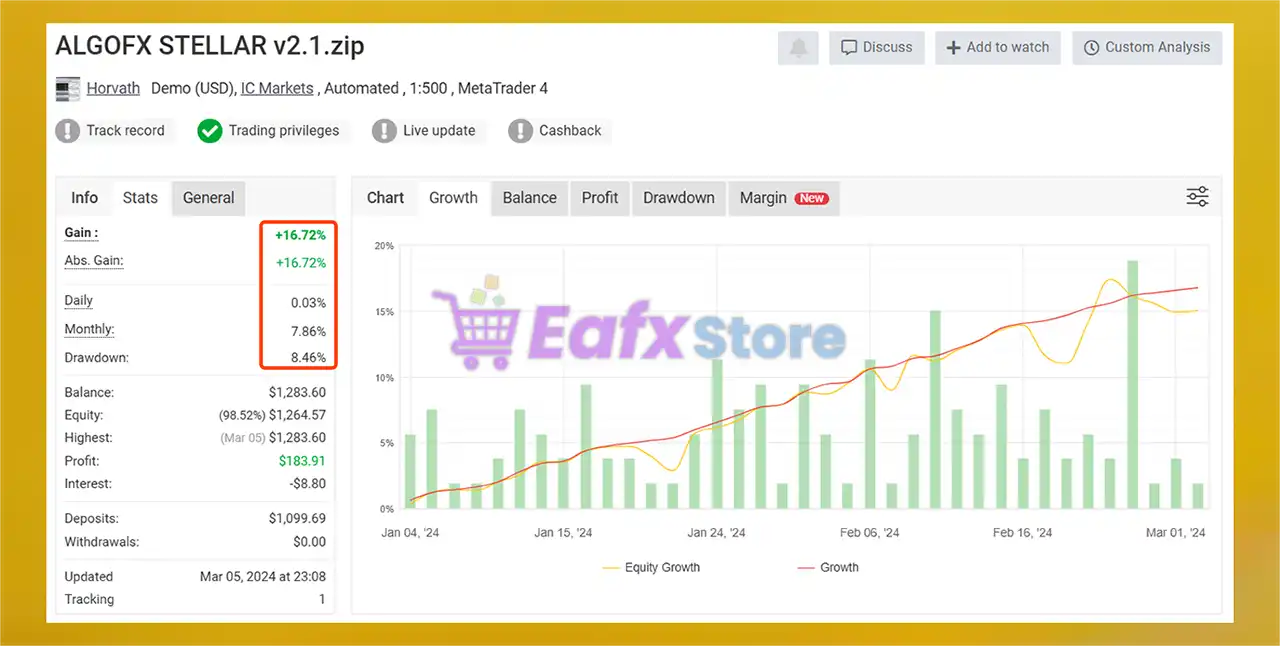Click the Mar 01, '24 axis label
Viewport: 1280px width, 646px height.
point(1175,533)
